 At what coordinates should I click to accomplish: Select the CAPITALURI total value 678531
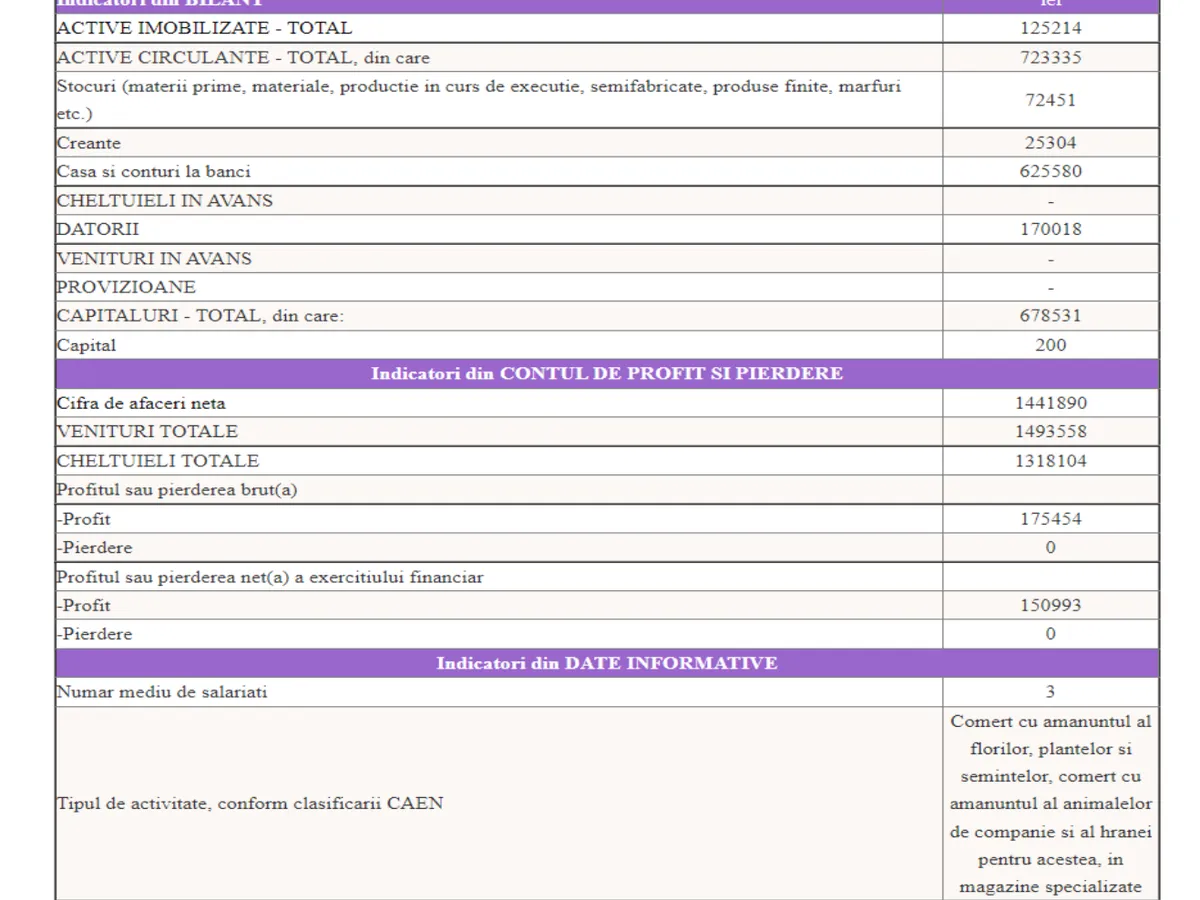[x=1050, y=316]
